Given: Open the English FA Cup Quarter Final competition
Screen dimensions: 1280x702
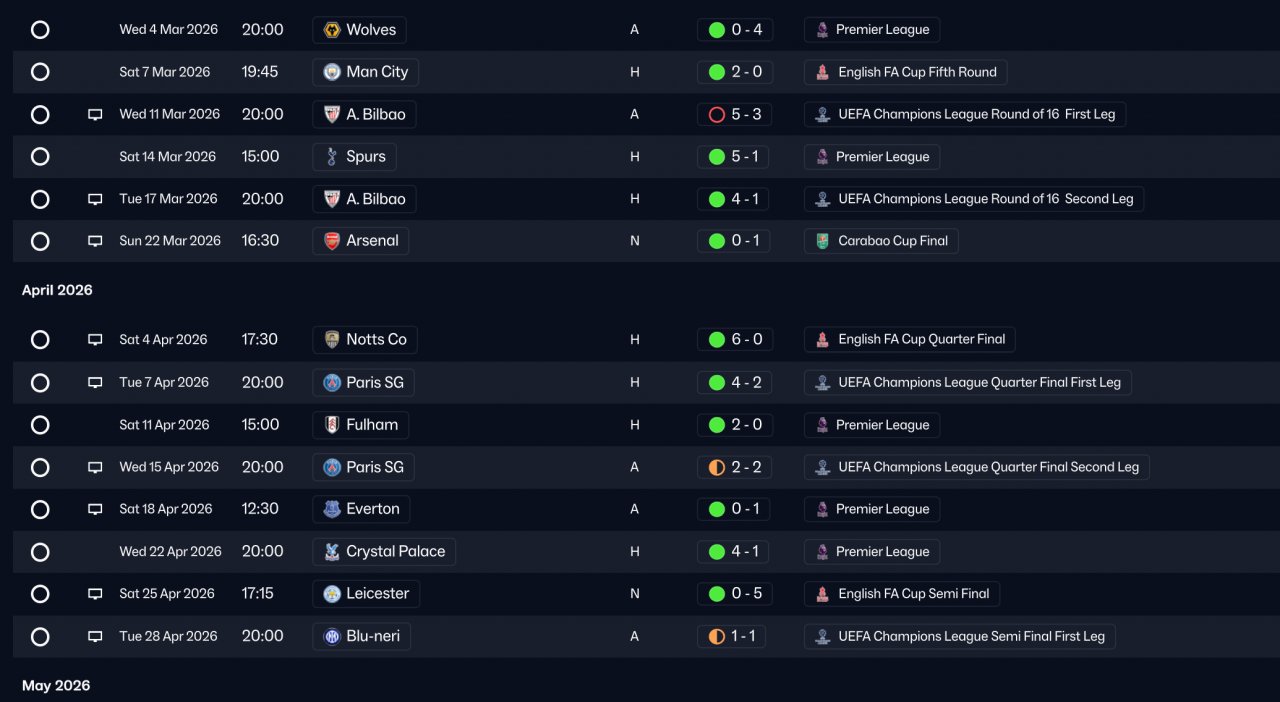Looking at the screenshot, I should click(x=909, y=340).
